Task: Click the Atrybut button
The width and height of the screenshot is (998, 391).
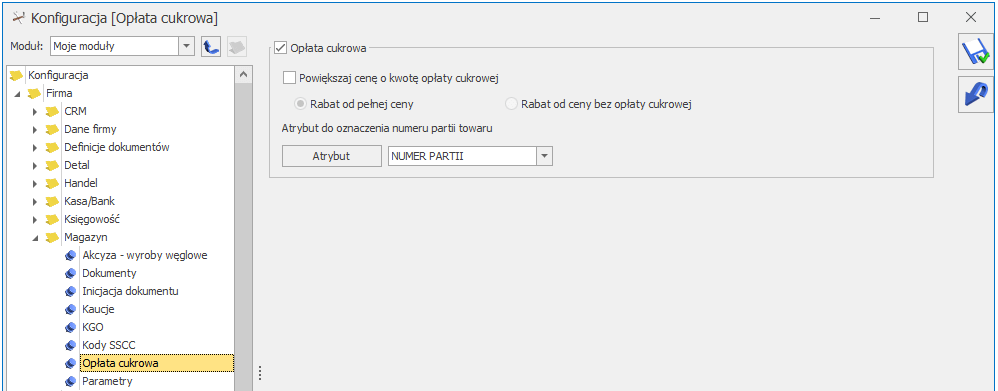Action: tap(331, 156)
